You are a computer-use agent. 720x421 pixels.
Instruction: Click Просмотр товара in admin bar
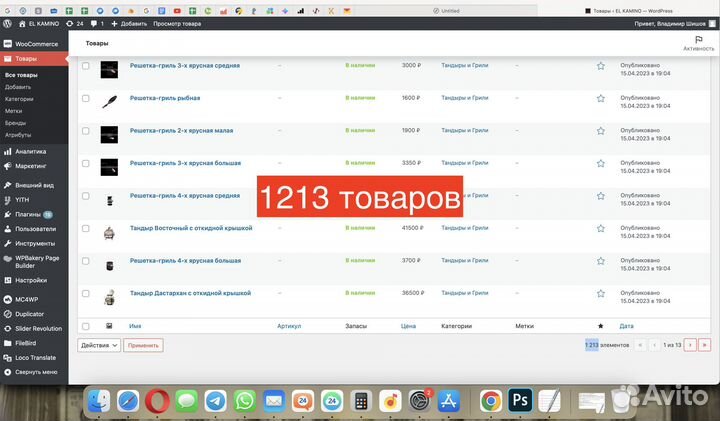tap(177, 23)
